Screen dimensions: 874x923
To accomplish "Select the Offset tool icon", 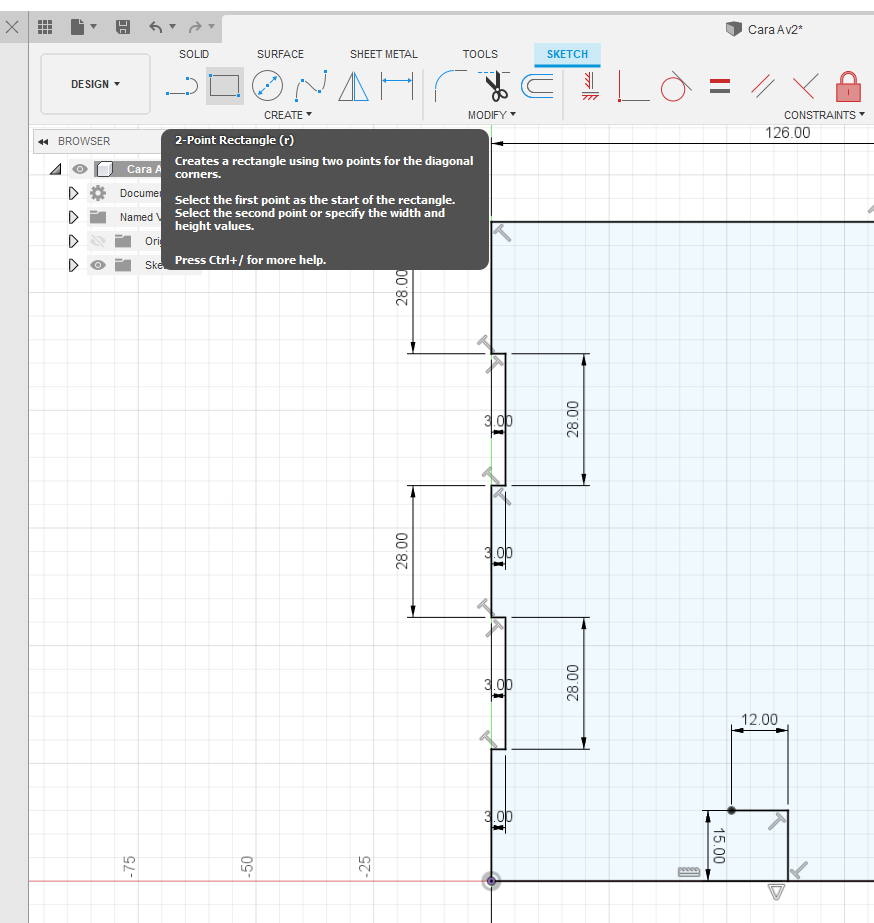I will click(537, 86).
